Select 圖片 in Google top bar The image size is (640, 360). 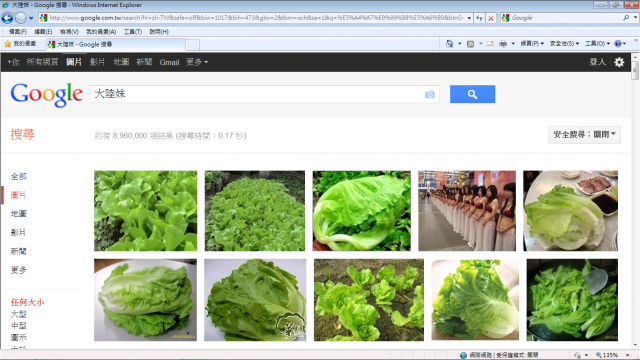click(x=74, y=62)
